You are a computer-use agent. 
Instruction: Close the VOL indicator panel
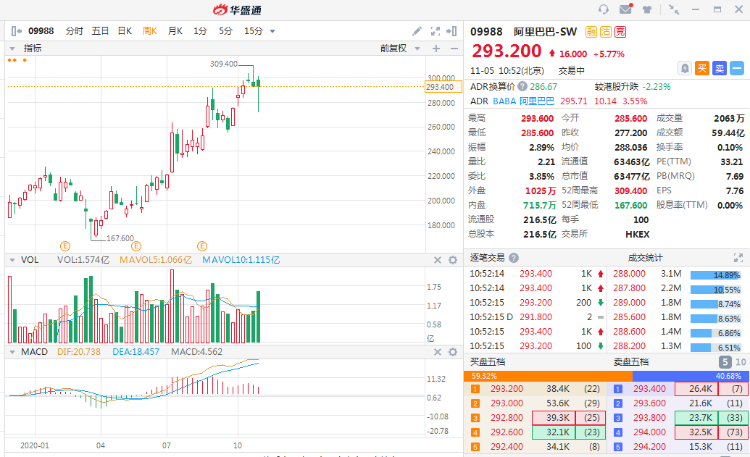tap(437, 260)
